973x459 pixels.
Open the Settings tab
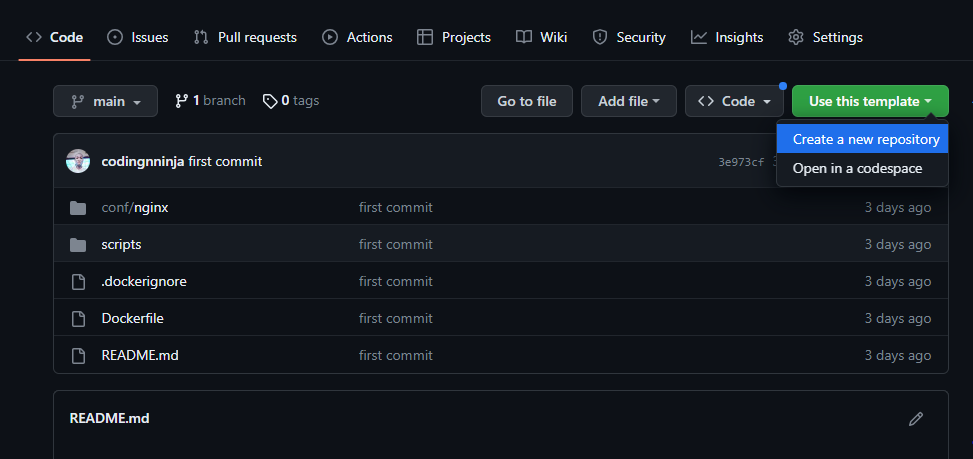(825, 37)
